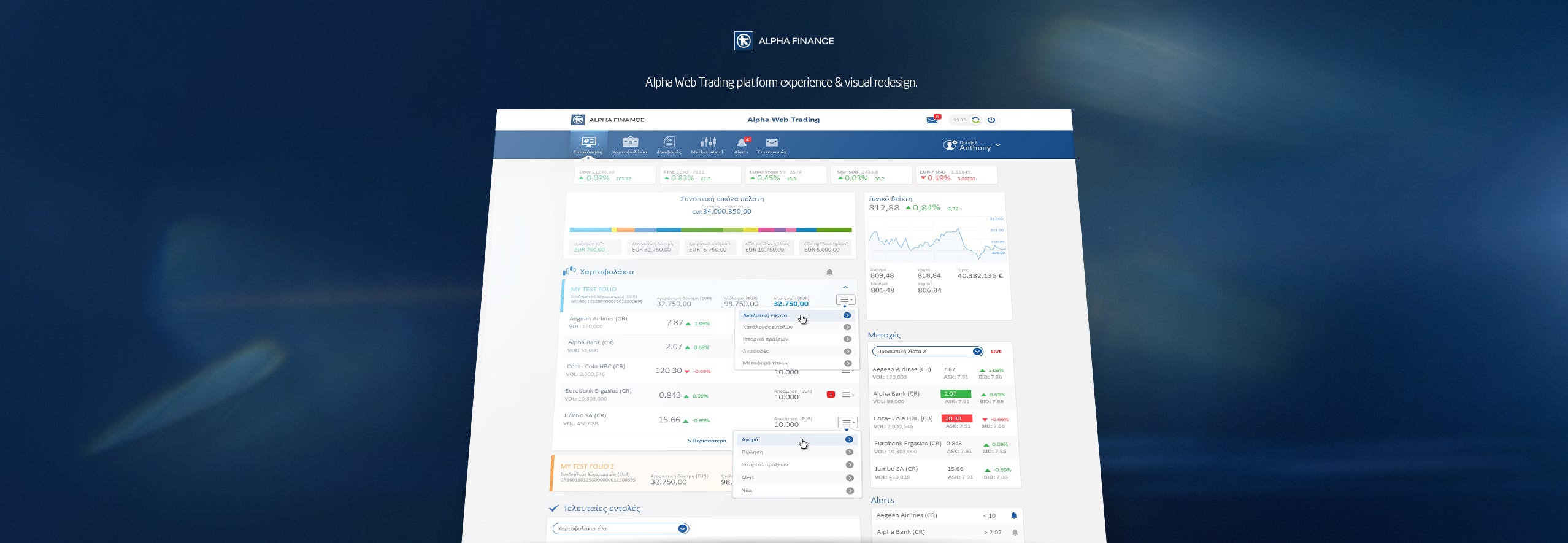This screenshot has width=1568, height=543.
Task: Open the Προσωπική λίστα 2 dropdown
Action: click(928, 352)
